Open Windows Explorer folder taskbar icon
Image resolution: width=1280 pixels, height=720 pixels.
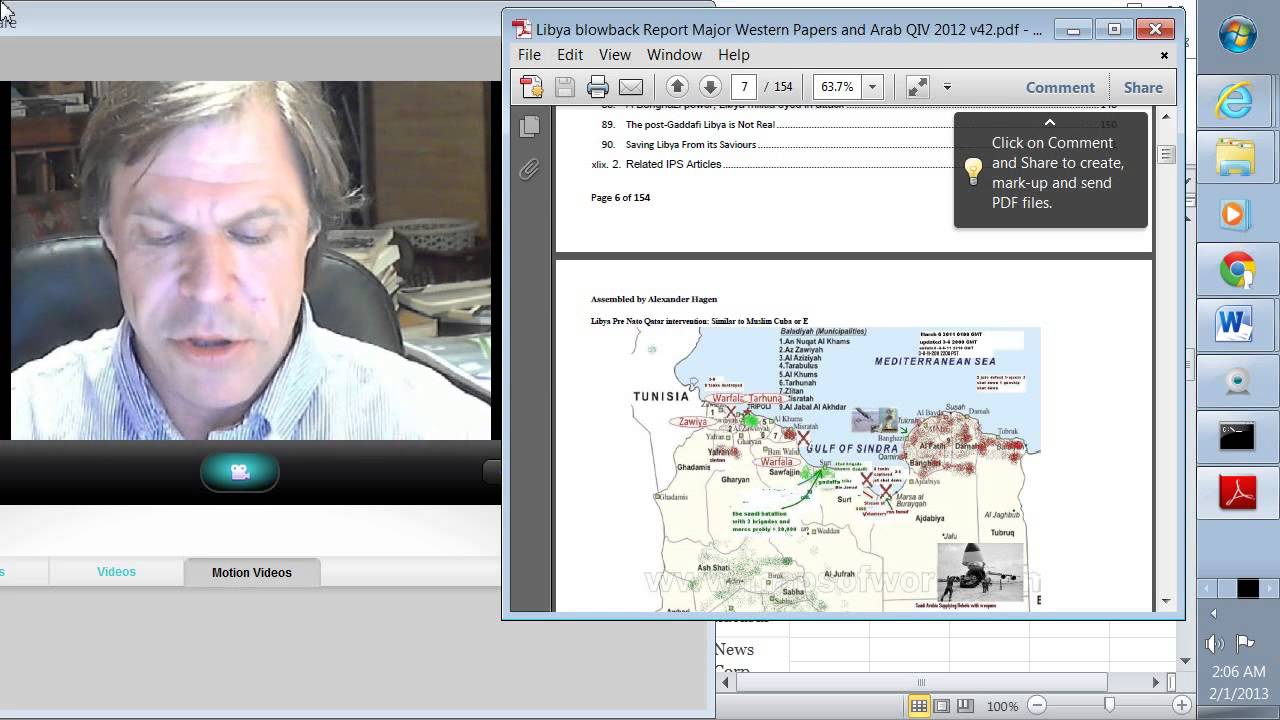pos(1237,157)
